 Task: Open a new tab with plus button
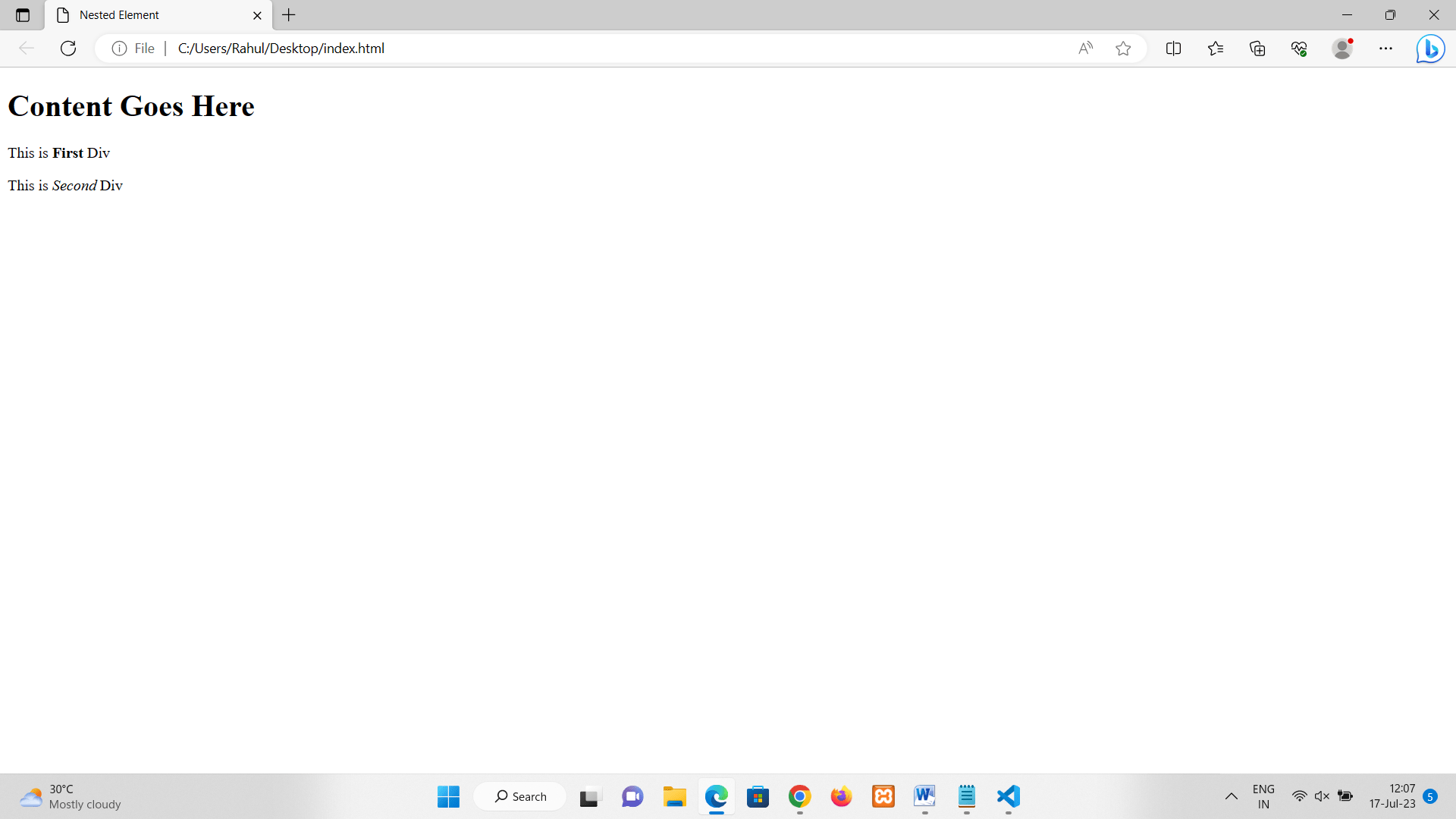[289, 15]
